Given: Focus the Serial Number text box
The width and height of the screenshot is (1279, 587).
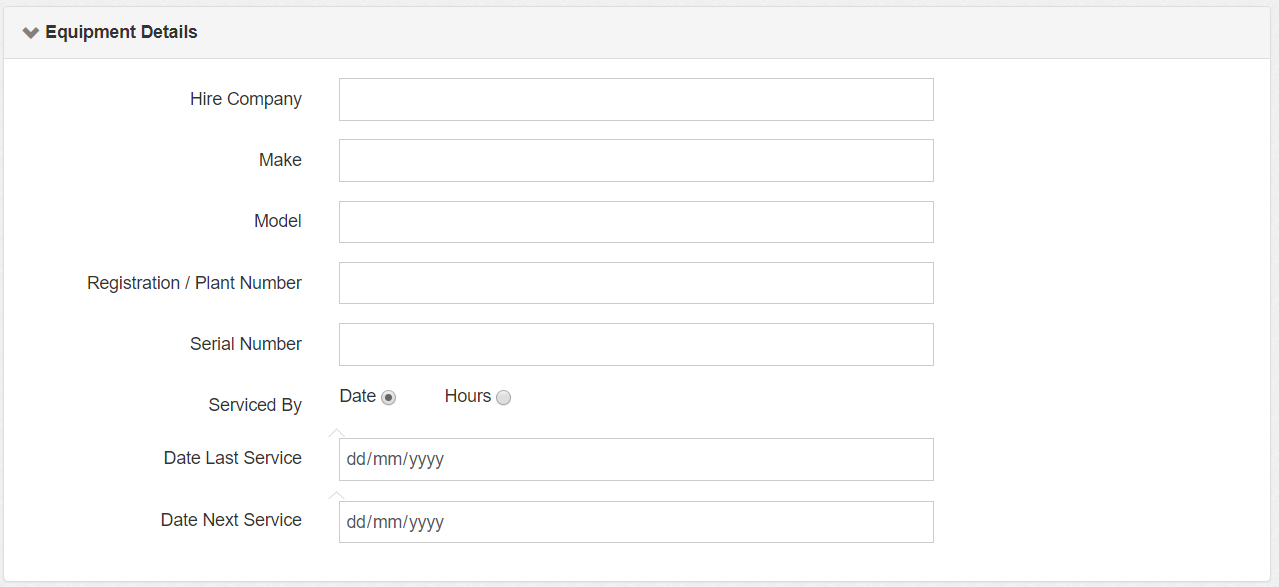Looking at the screenshot, I should pos(636,344).
